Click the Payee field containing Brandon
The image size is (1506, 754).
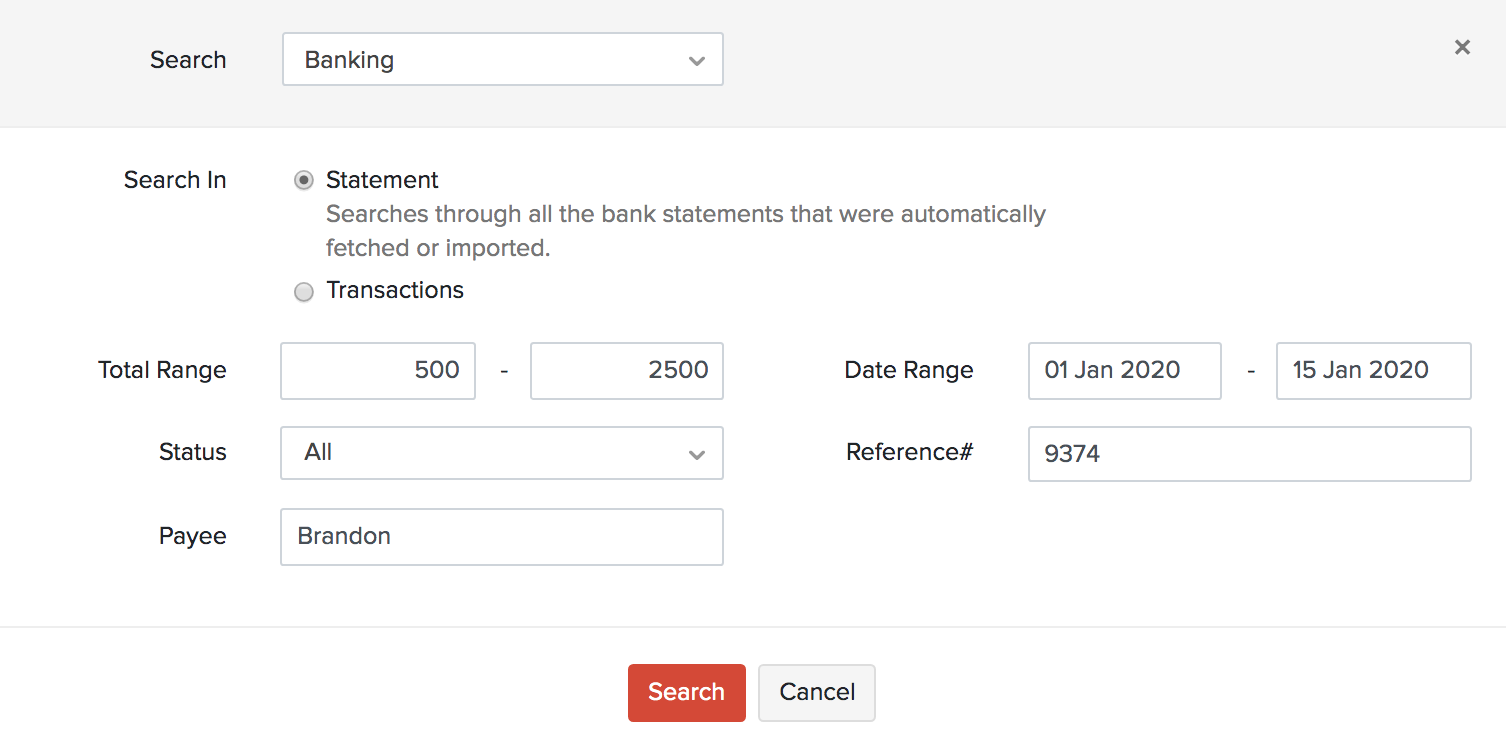501,536
